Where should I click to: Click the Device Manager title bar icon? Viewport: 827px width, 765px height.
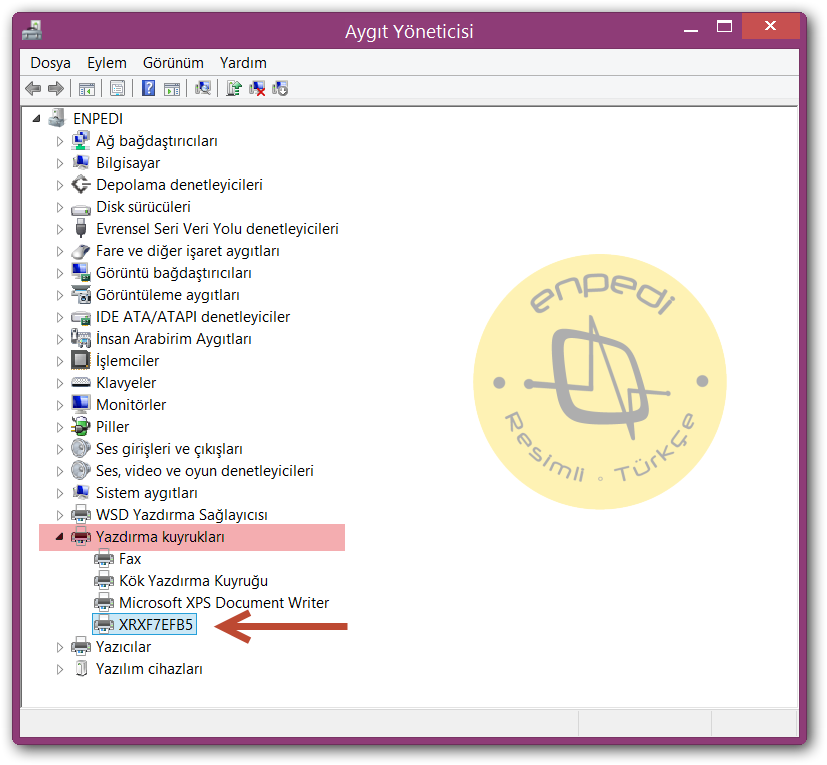coord(32,31)
